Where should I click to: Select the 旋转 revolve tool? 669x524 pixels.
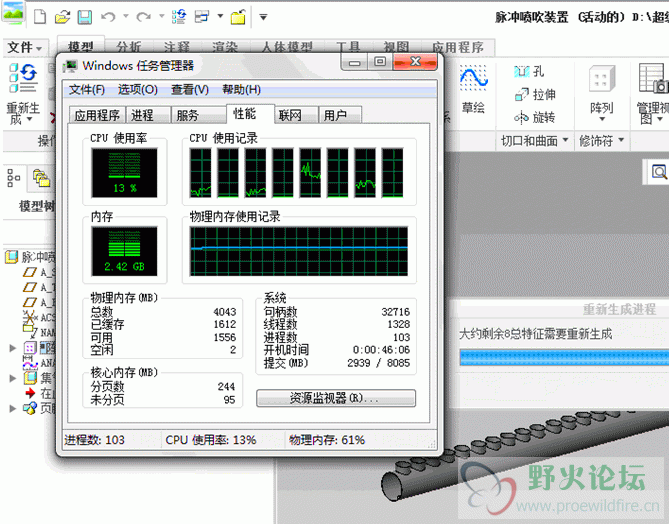point(535,117)
